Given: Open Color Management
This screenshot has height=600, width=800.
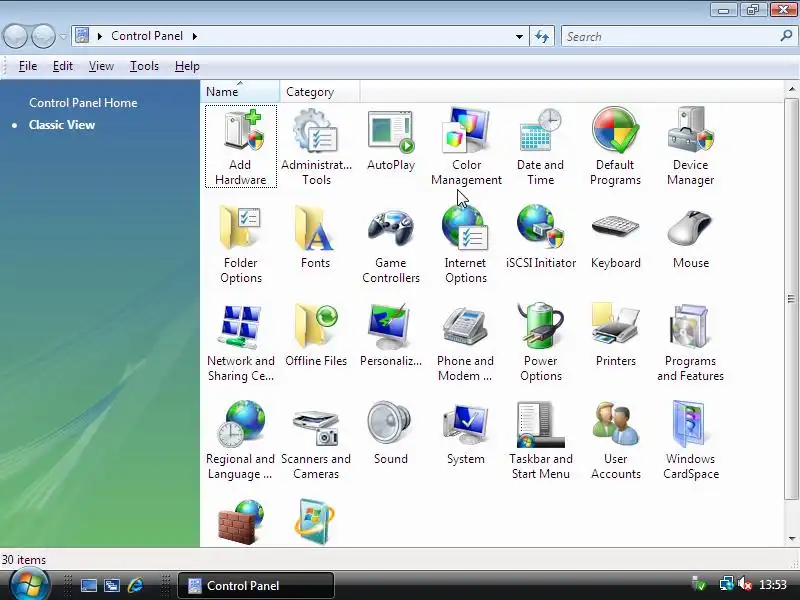Looking at the screenshot, I should point(466,146).
